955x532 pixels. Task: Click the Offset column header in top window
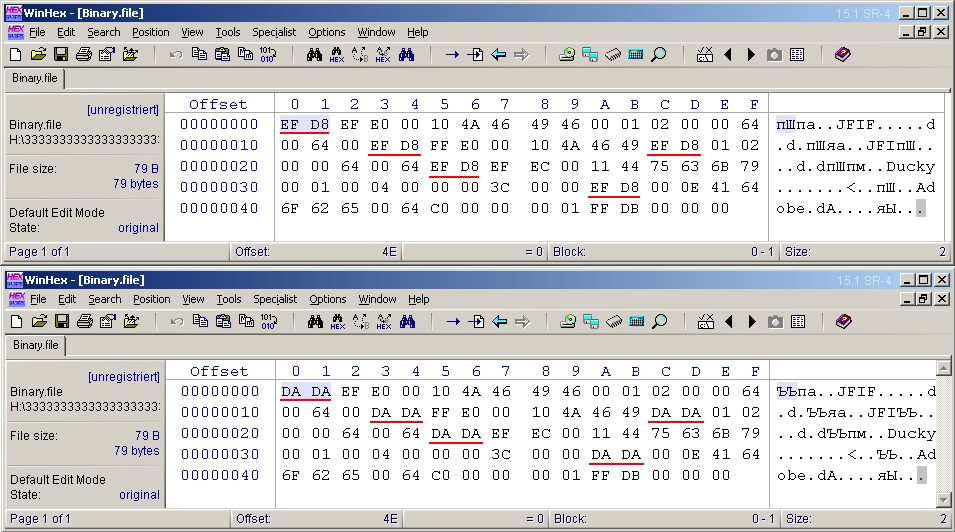[218, 104]
